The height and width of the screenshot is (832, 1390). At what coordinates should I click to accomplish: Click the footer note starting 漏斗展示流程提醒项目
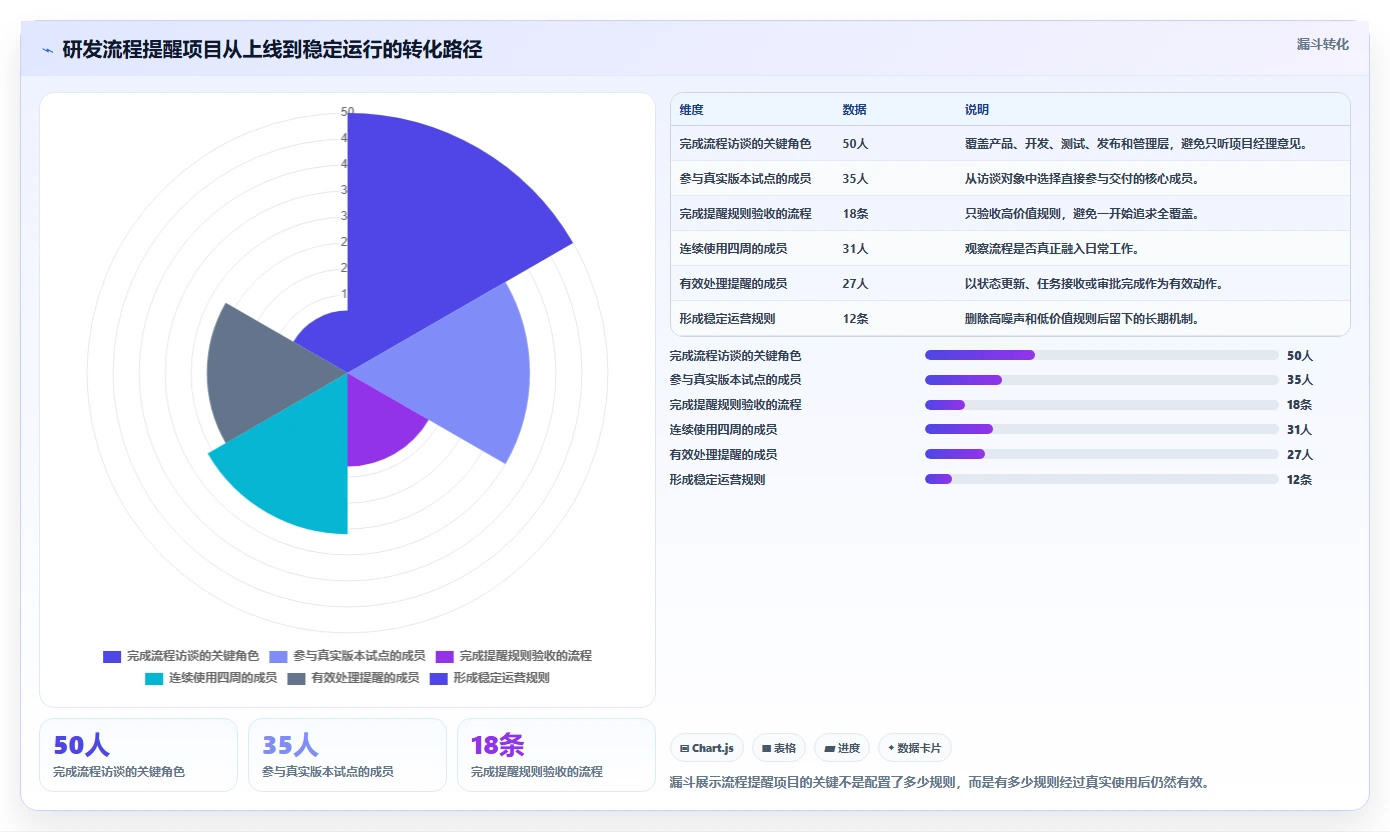pyautogui.click(x=939, y=782)
